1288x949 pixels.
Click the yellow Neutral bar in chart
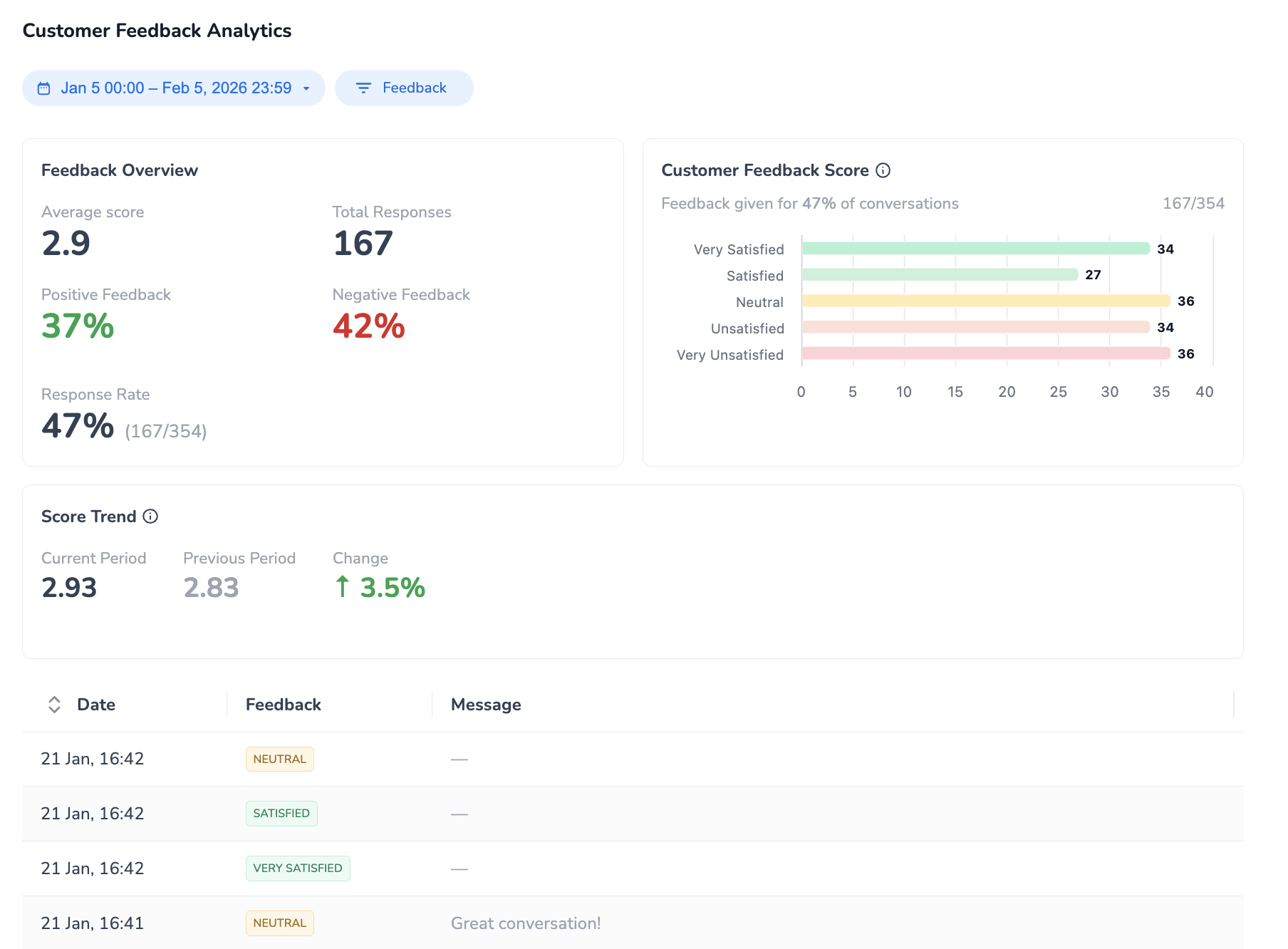[985, 301]
